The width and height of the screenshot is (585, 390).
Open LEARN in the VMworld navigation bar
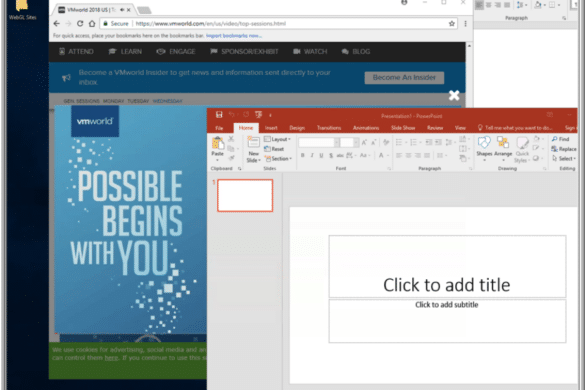pos(125,52)
